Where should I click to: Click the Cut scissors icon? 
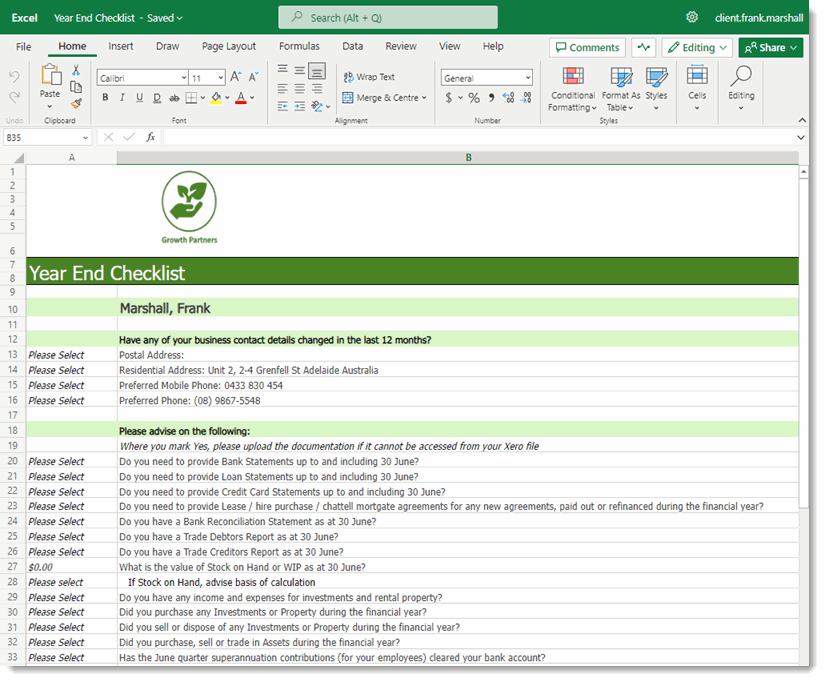(x=75, y=70)
